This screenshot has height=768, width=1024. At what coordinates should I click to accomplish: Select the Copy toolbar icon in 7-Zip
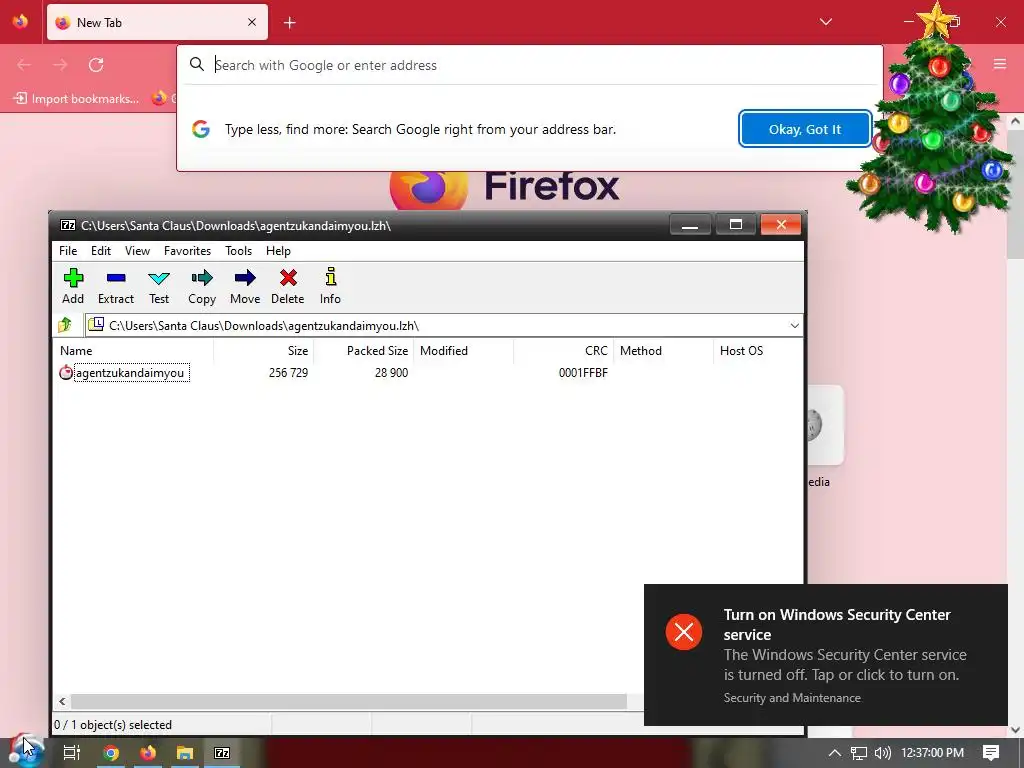tap(202, 286)
